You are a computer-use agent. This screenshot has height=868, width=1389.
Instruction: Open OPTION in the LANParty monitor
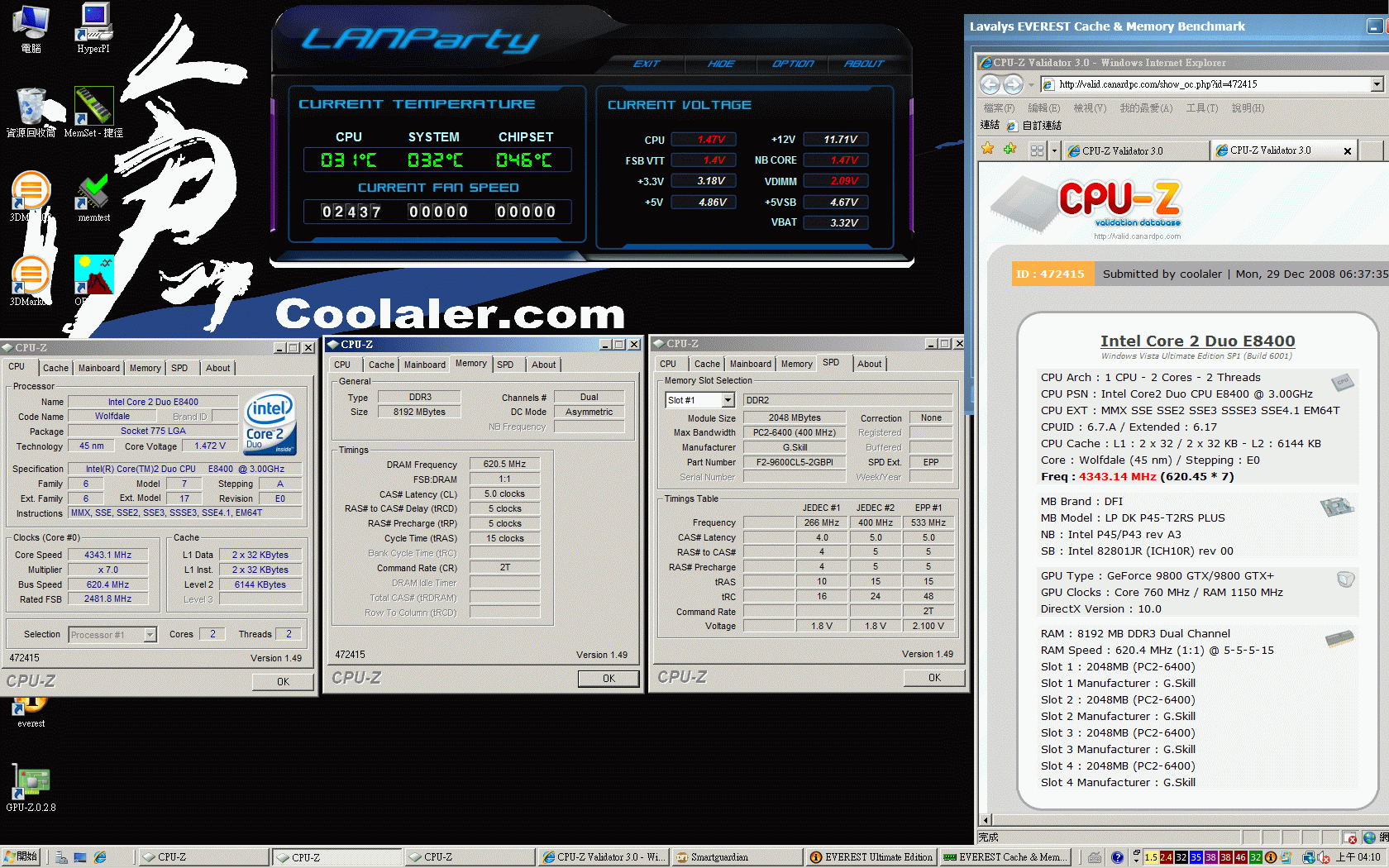tap(793, 64)
